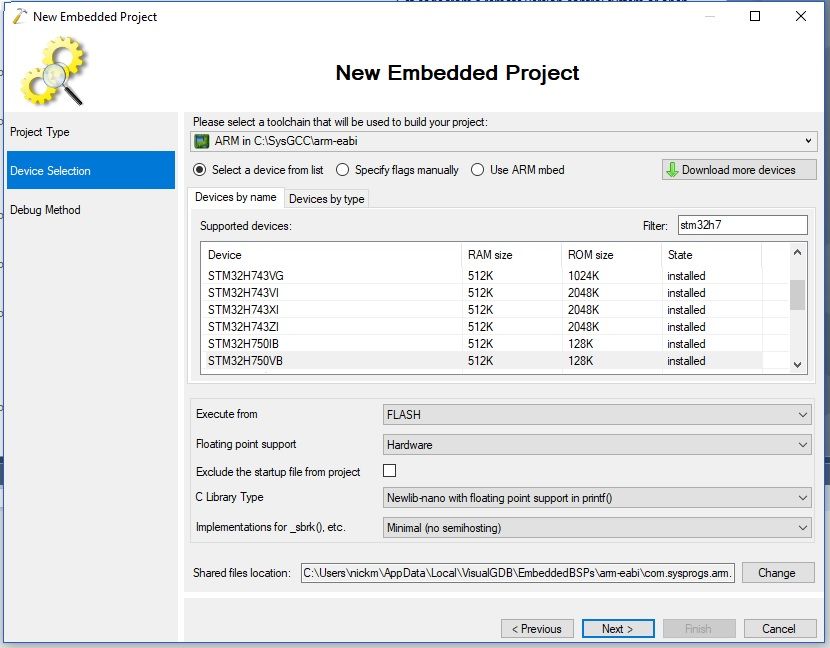The width and height of the screenshot is (830, 648).
Task: Click the greyed-out Finish button
Action: click(x=699, y=629)
